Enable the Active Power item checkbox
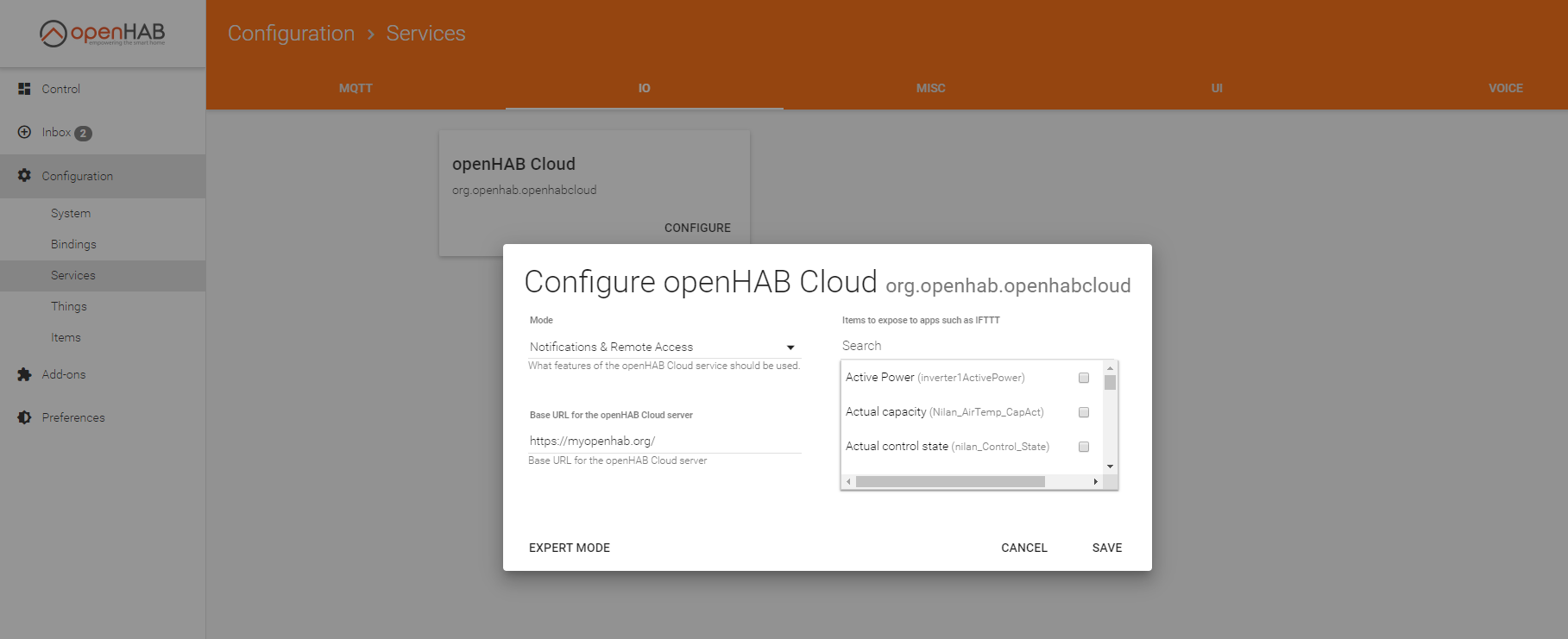 pyautogui.click(x=1084, y=378)
